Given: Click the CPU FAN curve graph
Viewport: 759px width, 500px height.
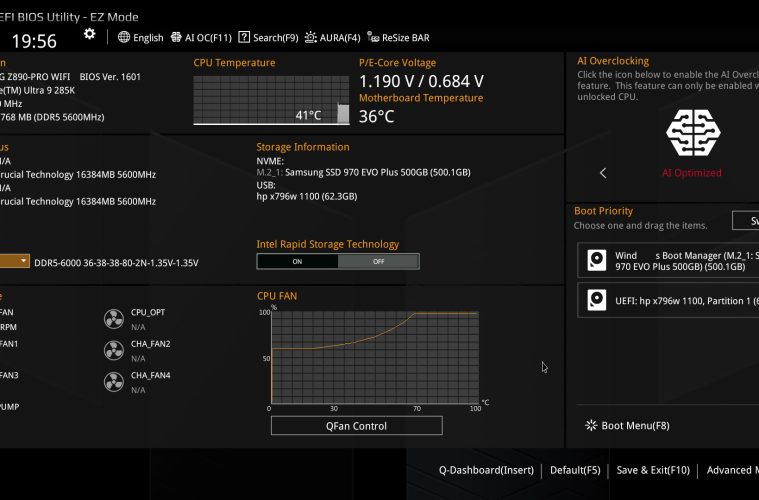Looking at the screenshot, I should tap(375, 358).
